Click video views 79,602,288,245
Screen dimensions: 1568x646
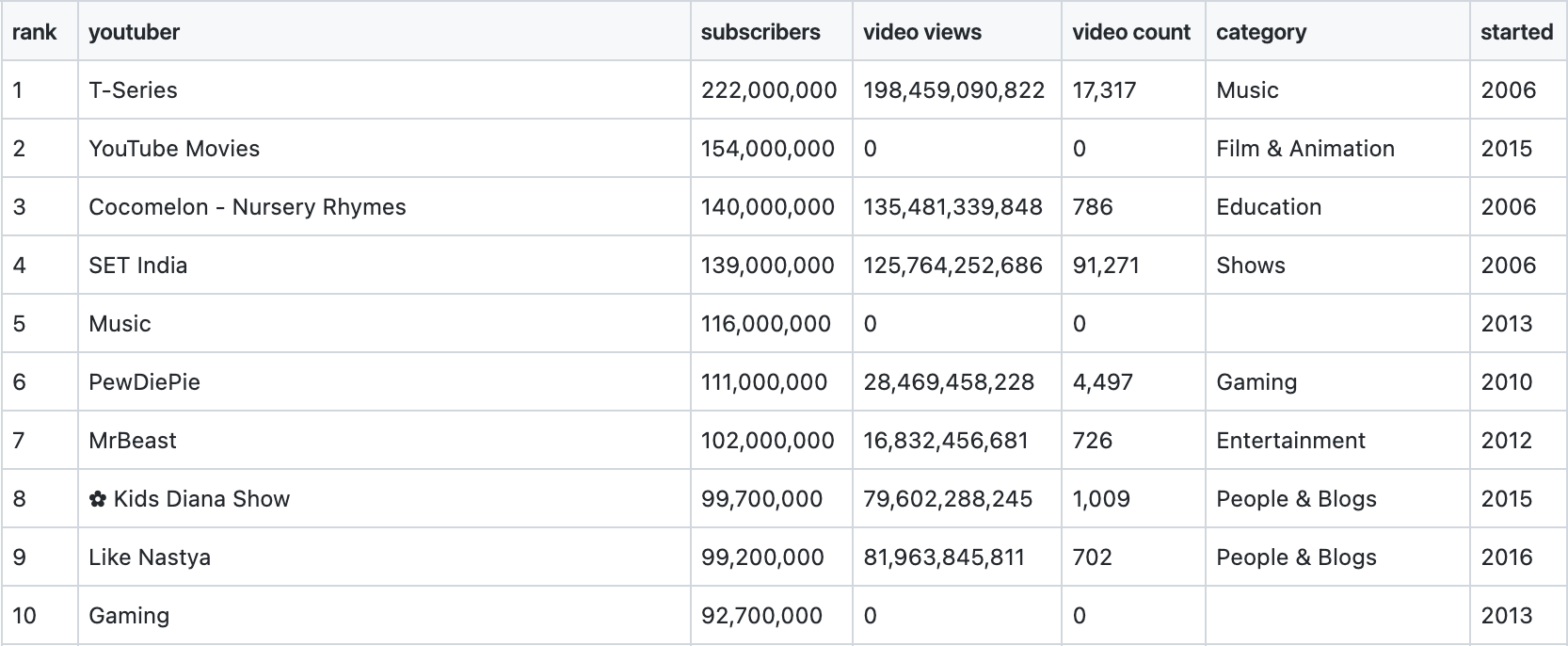(948, 499)
